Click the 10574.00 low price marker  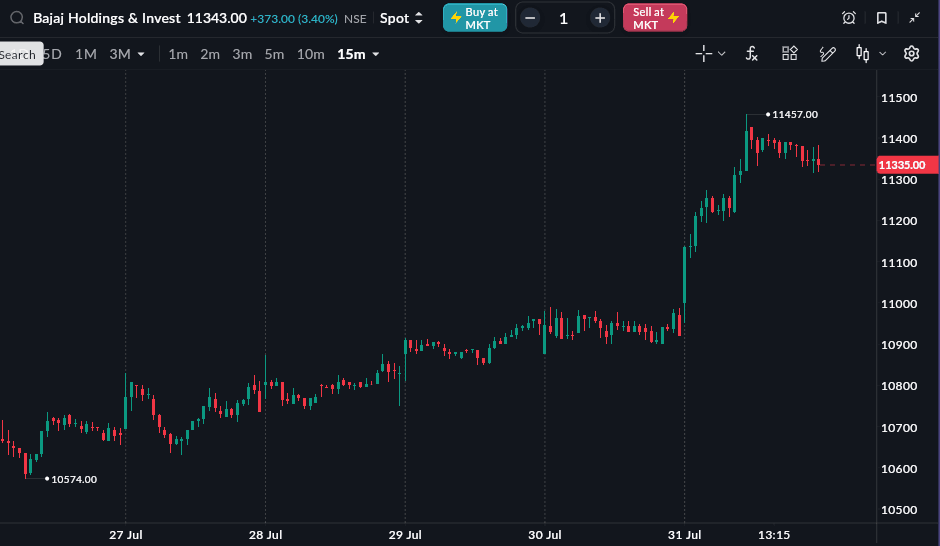point(74,479)
